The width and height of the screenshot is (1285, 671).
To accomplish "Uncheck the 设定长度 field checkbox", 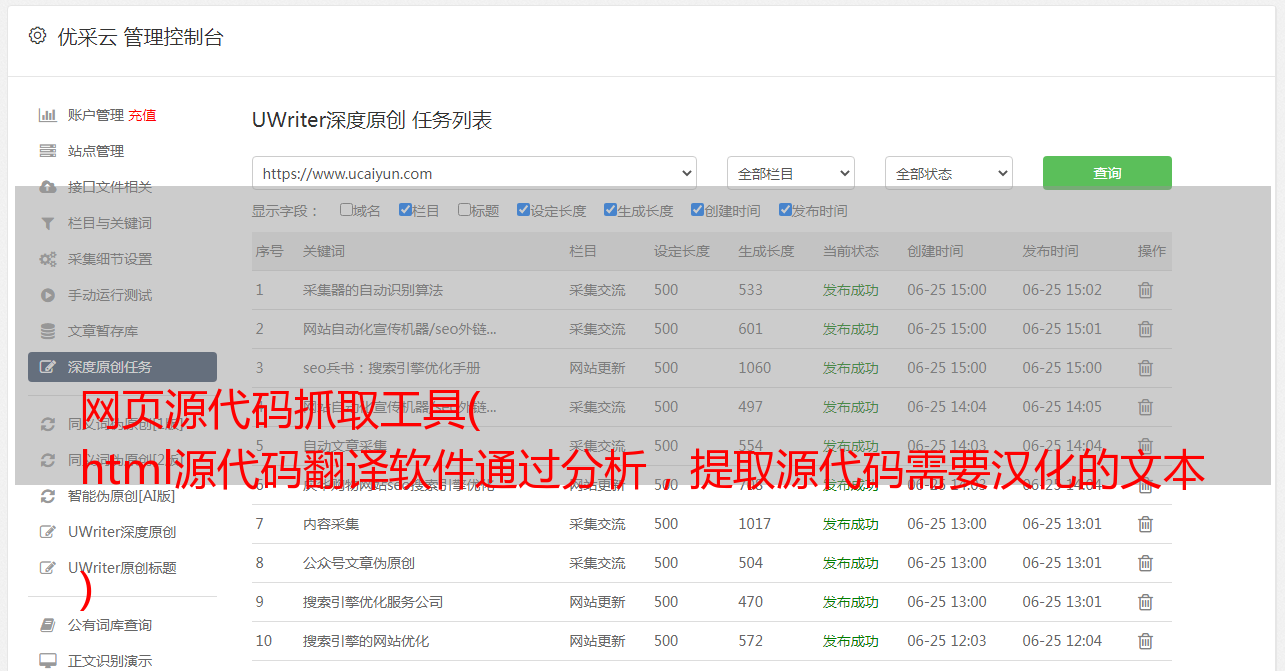I will [523, 210].
